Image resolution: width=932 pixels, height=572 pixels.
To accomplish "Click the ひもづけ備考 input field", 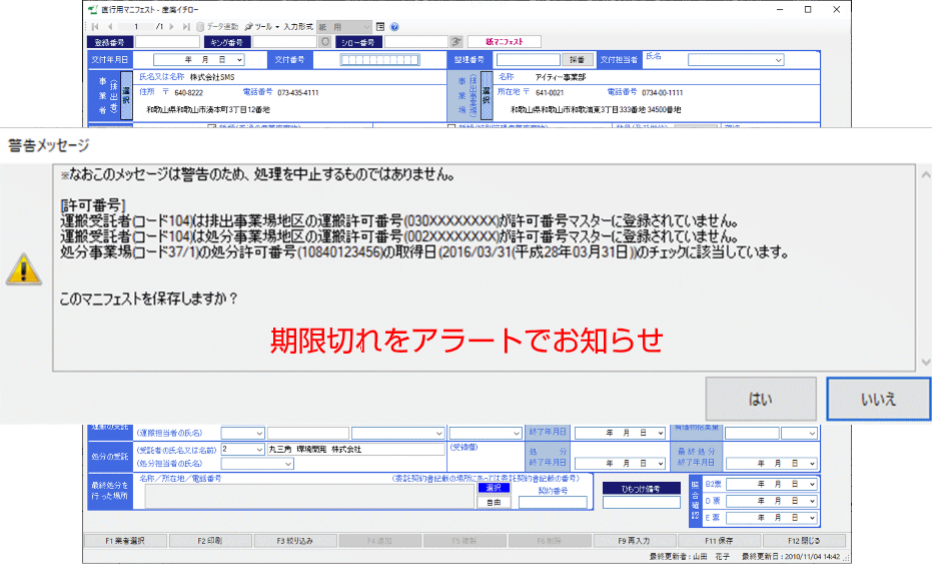I will [641, 502].
